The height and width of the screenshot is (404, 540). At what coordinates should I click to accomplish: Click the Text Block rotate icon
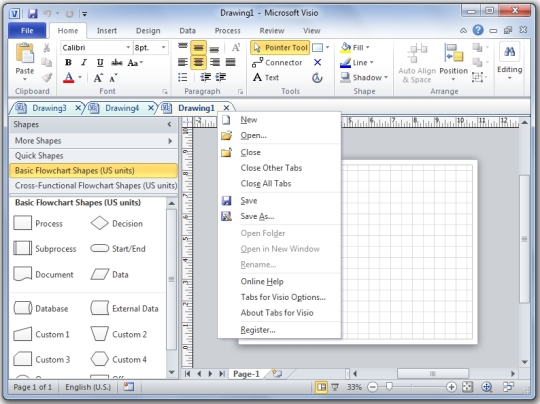(x=317, y=78)
